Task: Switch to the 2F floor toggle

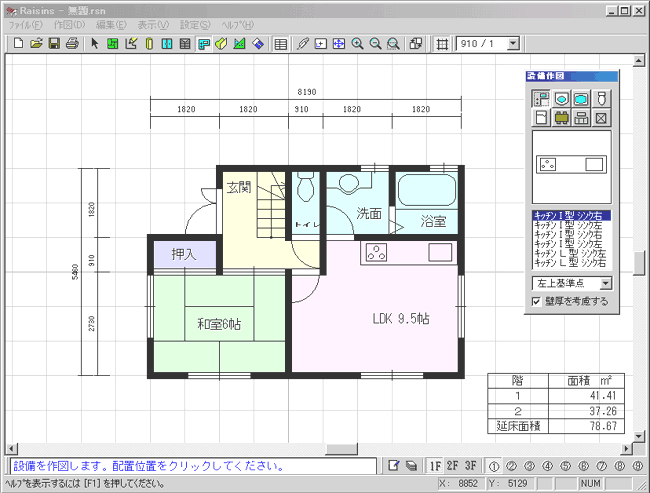Action: click(453, 466)
